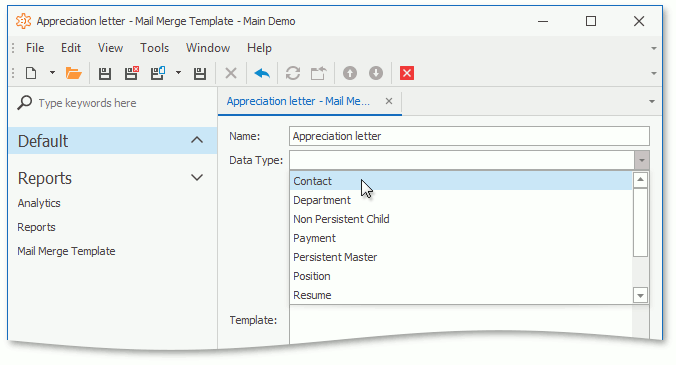Screen dimensions: 676x365
Task: Click Save and New icon
Action: 158,73
